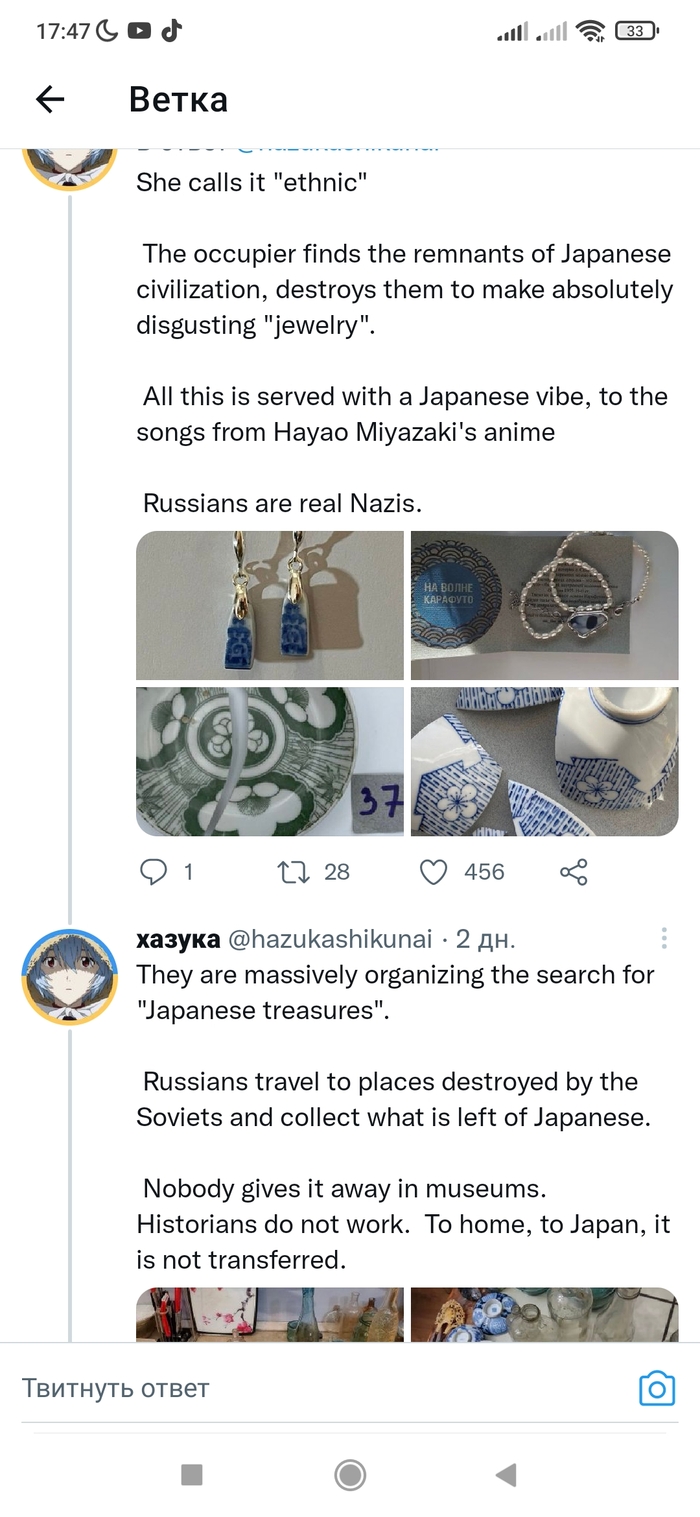700x1517 pixels.
Task: Open the pearl bracelet photo
Action: pos(544,606)
